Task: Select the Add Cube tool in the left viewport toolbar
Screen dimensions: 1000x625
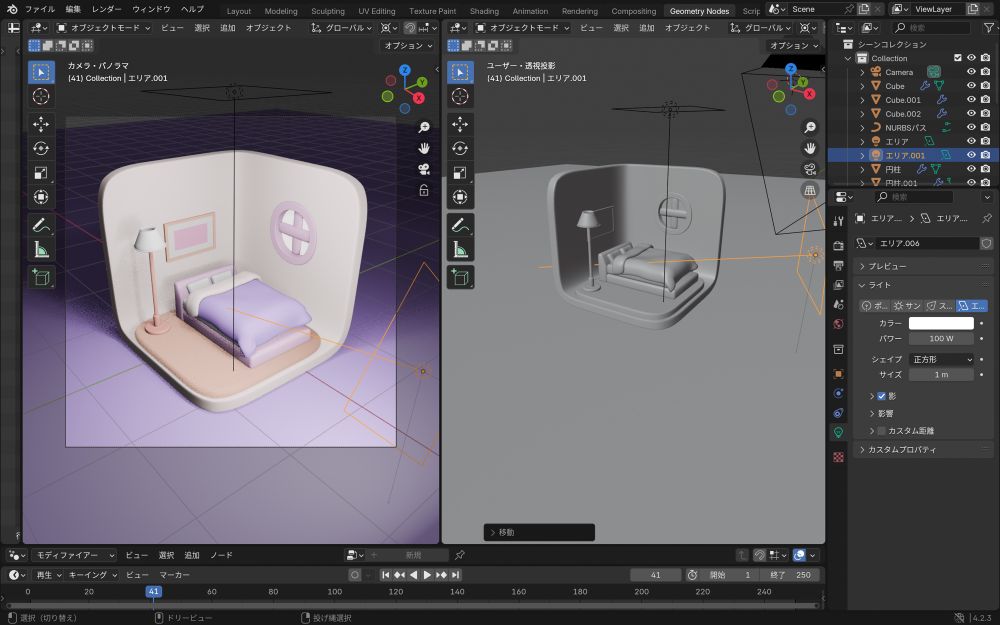Action: 41,277
